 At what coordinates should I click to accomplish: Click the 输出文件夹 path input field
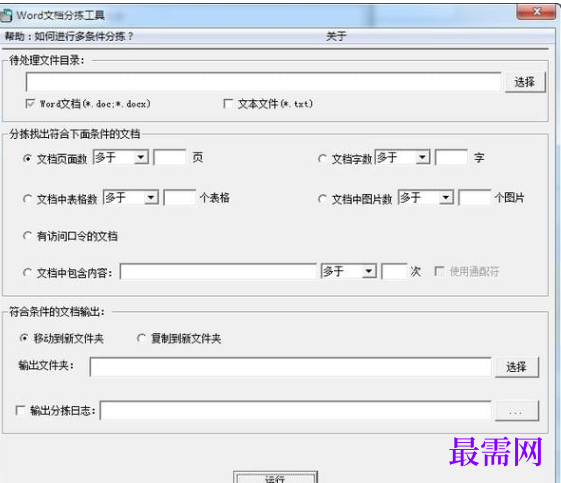tap(290, 367)
